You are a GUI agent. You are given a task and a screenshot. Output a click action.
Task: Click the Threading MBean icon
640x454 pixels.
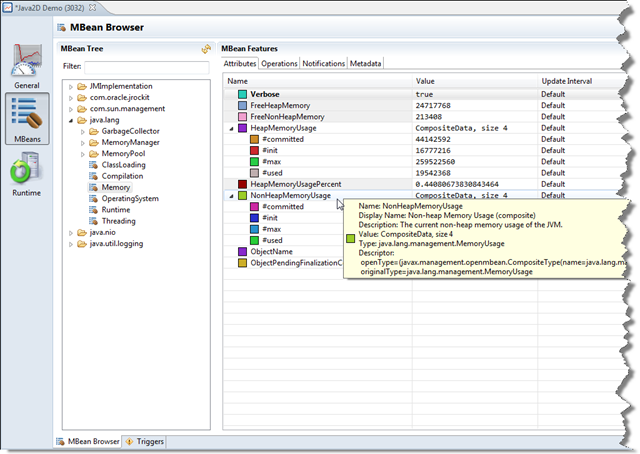[x=94, y=221]
